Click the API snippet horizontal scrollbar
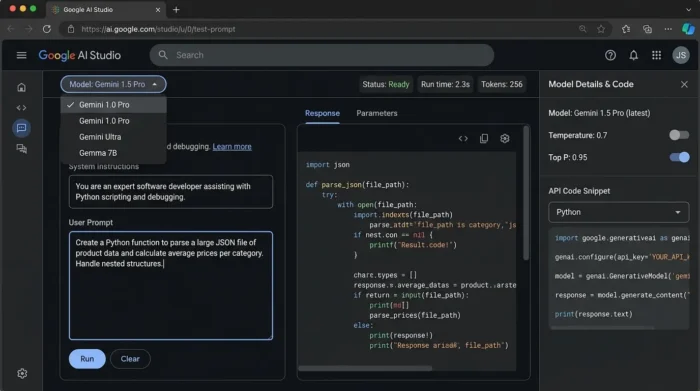The image size is (700, 391). point(603,328)
